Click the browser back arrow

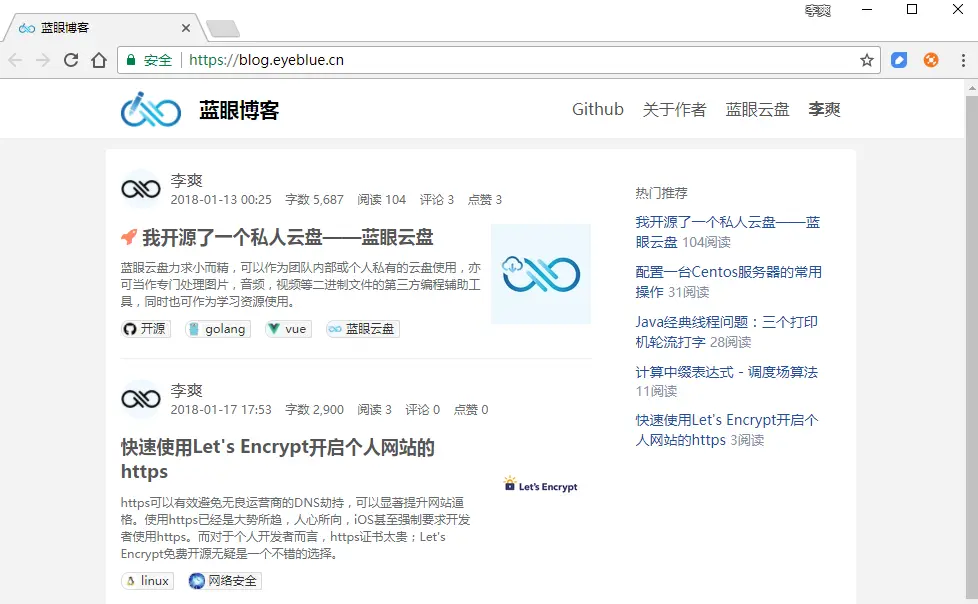tap(16, 60)
